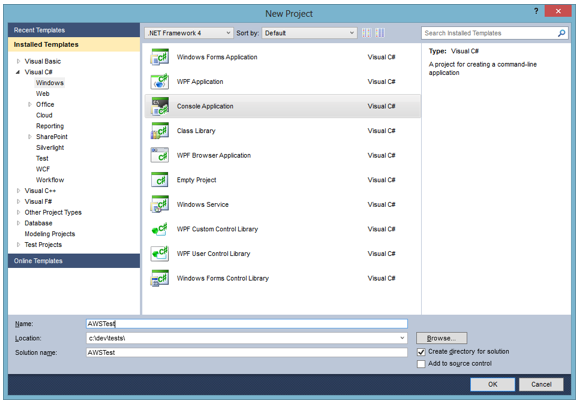Screen dimensions: 580x406
Task: Select Class Library template name
Action: [196, 131]
